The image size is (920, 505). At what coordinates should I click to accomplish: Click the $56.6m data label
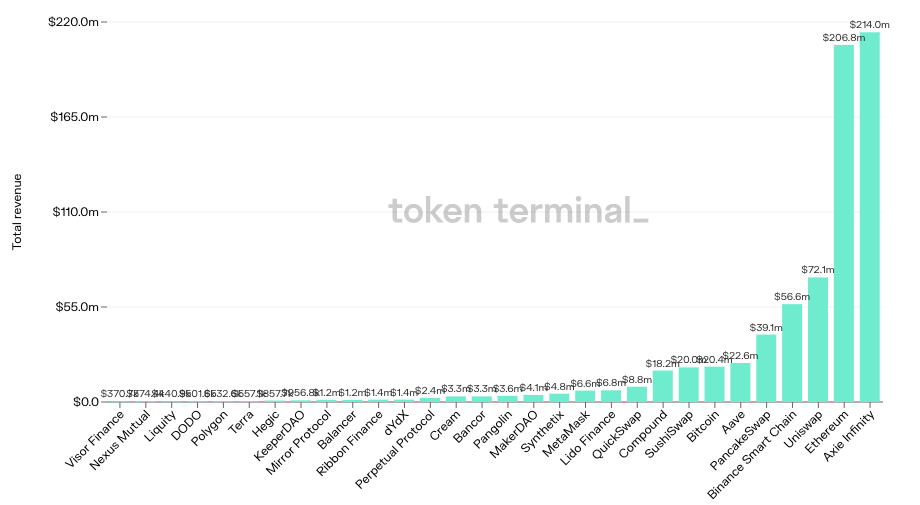[792, 297]
